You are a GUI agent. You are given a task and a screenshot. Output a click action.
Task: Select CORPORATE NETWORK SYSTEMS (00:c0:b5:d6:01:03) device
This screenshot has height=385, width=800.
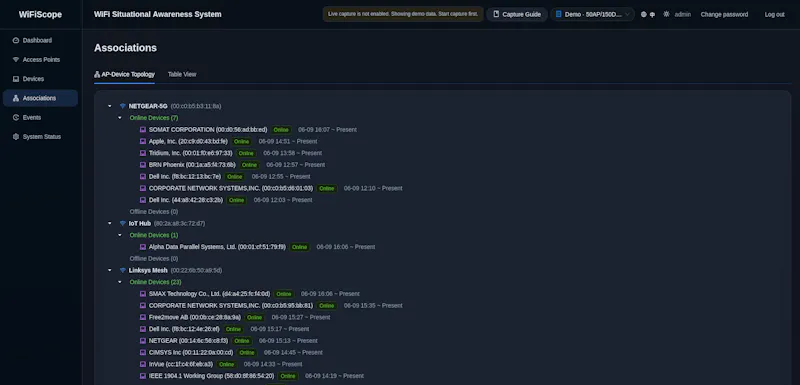(x=231, y=188)
